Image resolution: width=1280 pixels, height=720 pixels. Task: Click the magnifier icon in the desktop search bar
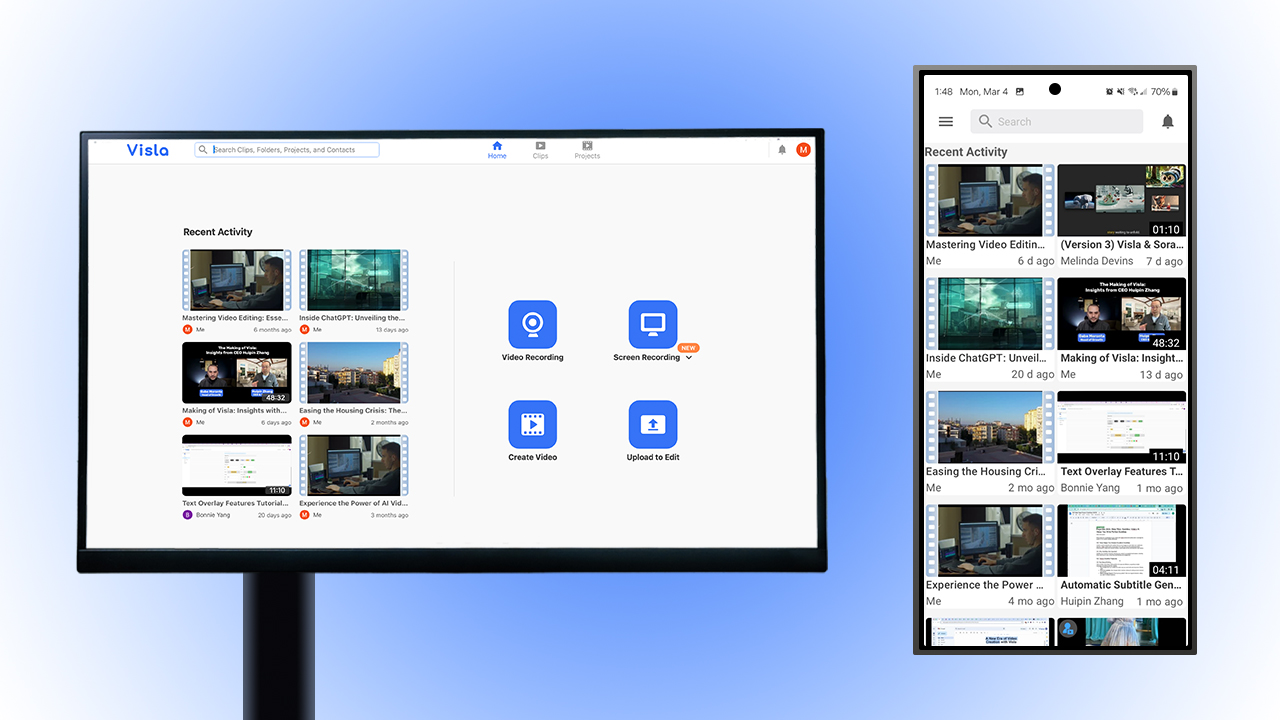pos(203,150)
